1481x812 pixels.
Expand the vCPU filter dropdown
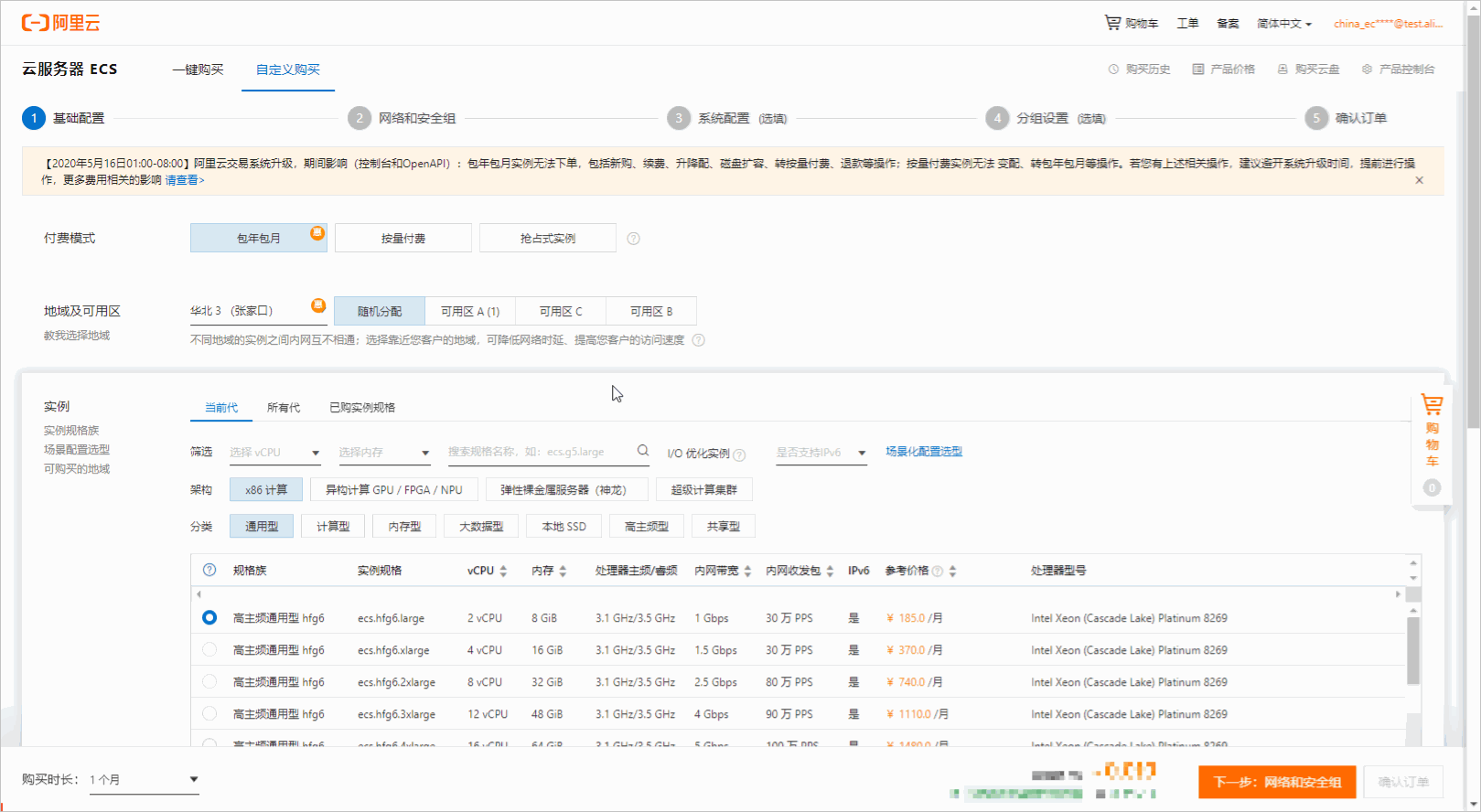(x=274, y=453)
